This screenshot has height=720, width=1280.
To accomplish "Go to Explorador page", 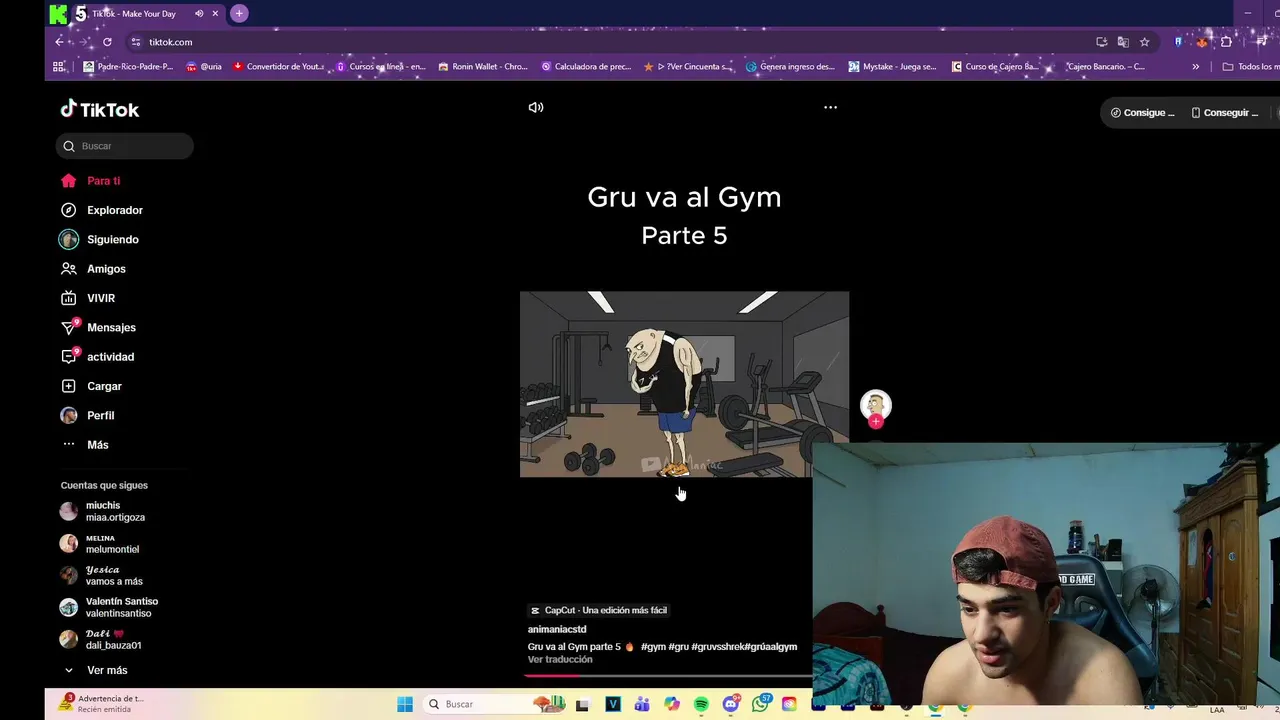I will pyautogui.click(x=101, y=210).
